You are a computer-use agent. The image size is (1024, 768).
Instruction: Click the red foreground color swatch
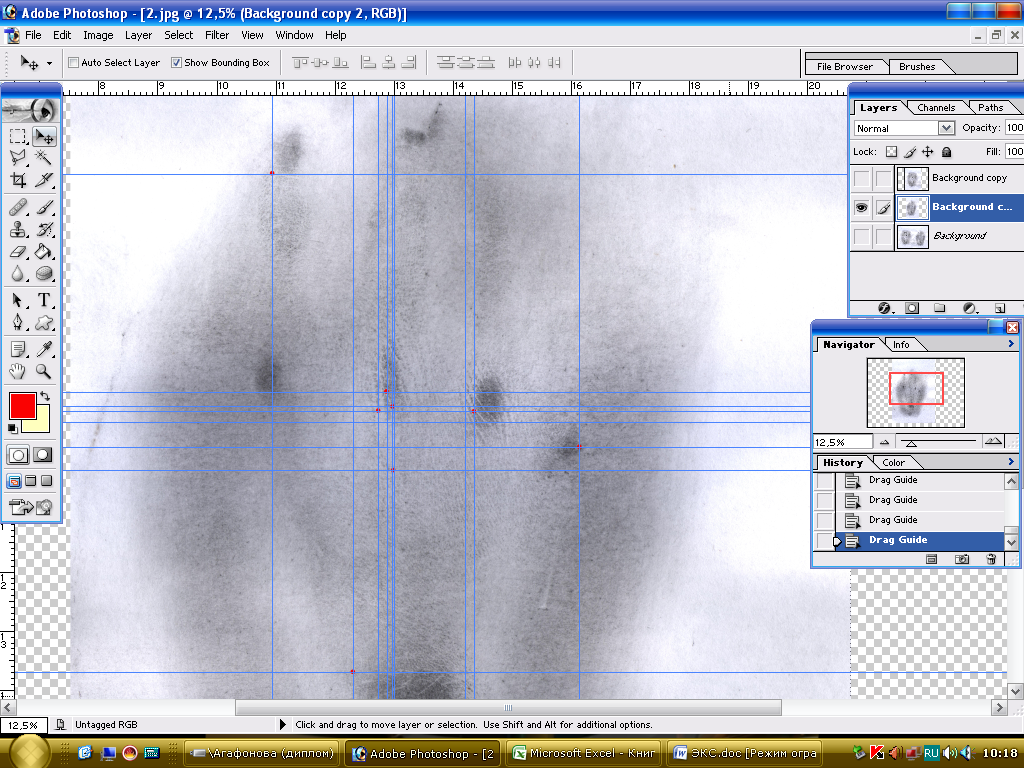[x=22, y=405]
